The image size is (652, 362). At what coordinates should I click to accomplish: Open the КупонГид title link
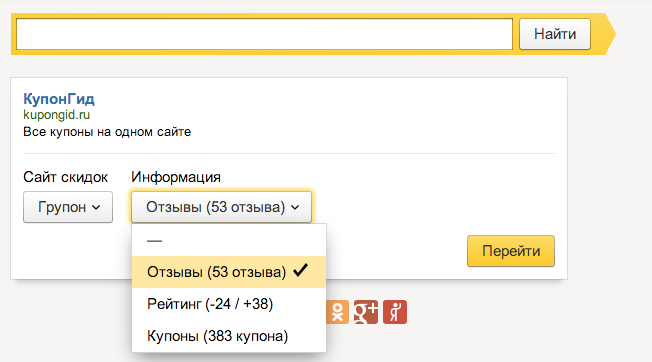coord(59,99)
